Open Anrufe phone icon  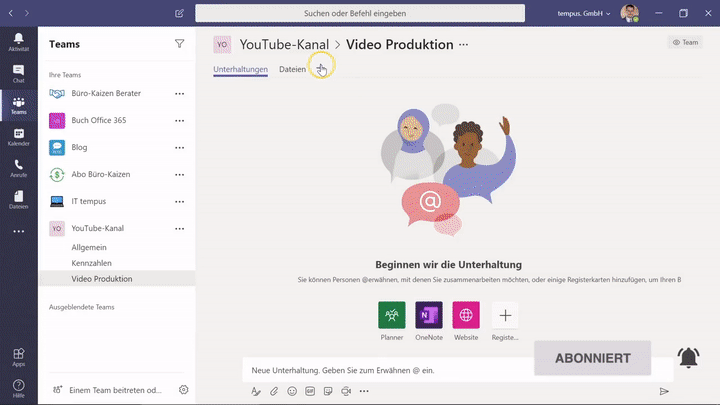(x=18, y=169)
